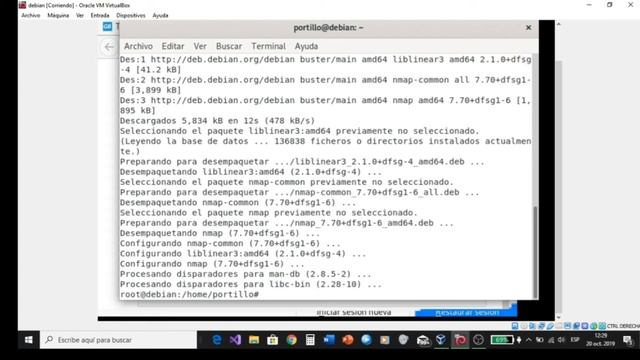
Task: Open the OBS Studio taskbar icon
Action: click(x=478, y=340)
